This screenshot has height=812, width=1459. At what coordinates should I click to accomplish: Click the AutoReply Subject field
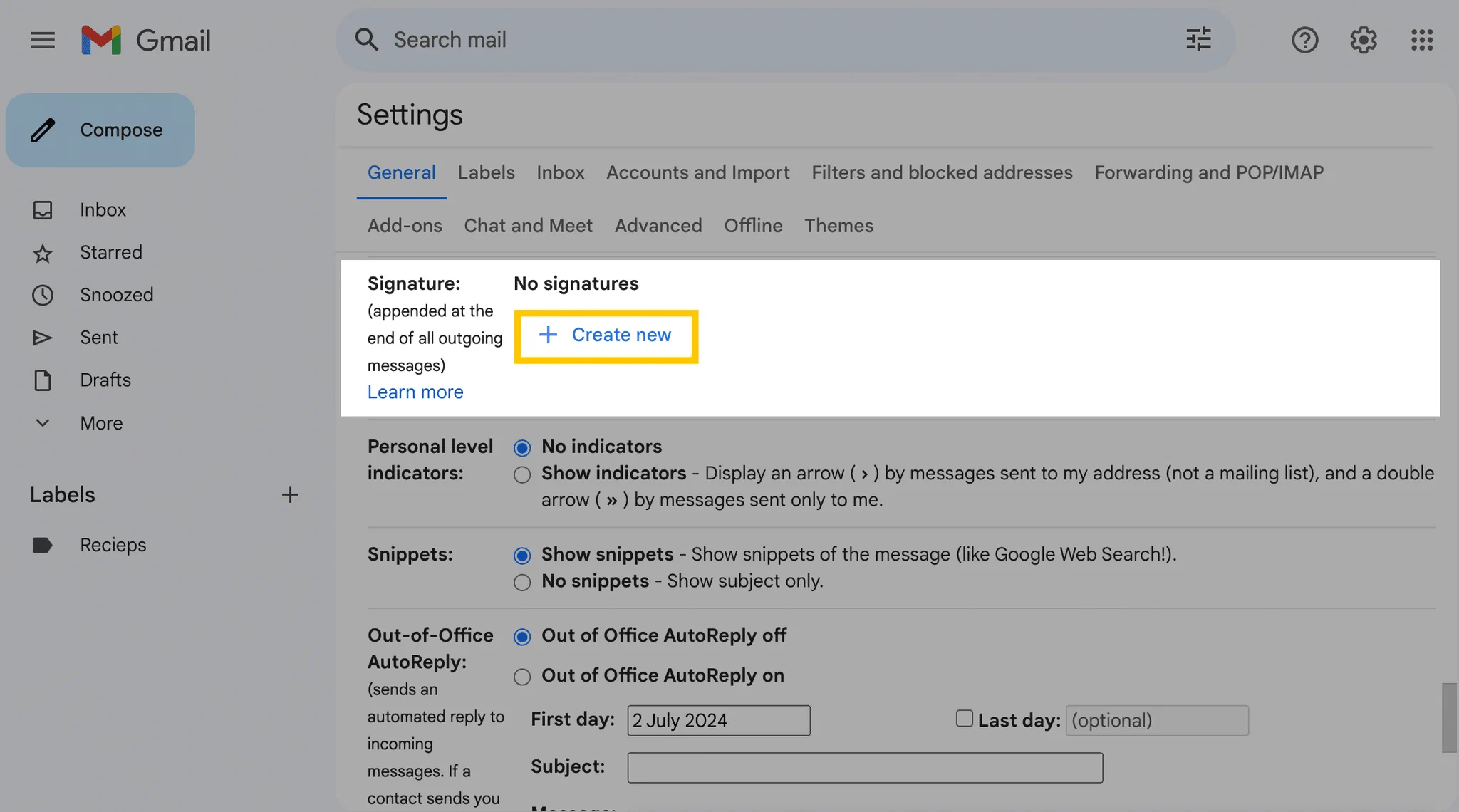coord(865,768)
